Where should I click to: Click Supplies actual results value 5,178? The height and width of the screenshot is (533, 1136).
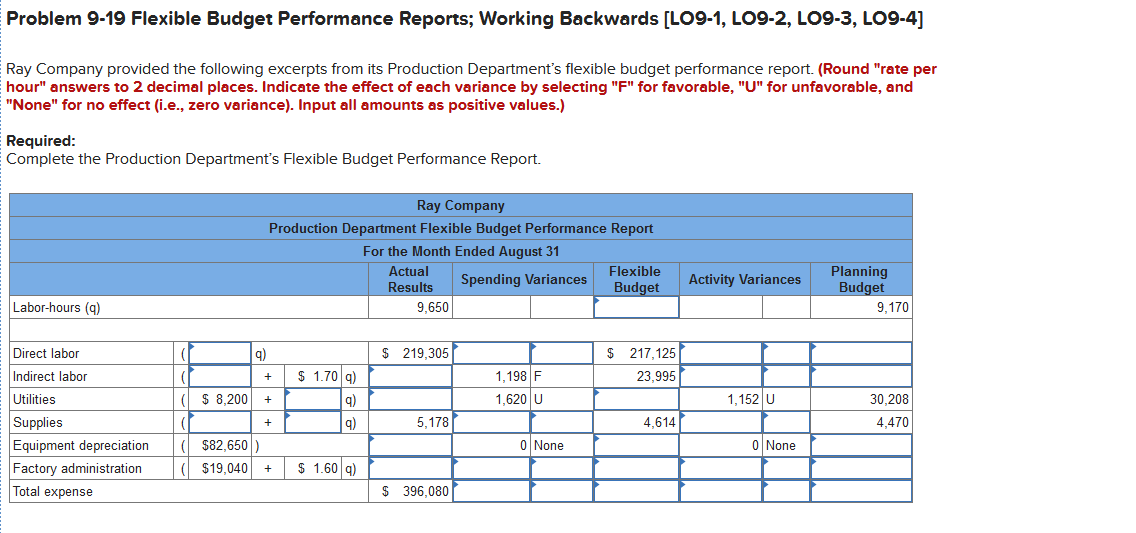[x=433, y=422]
